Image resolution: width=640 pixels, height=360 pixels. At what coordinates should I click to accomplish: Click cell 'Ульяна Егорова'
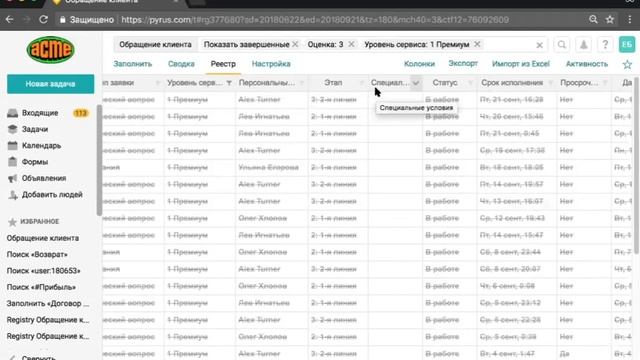268,167
